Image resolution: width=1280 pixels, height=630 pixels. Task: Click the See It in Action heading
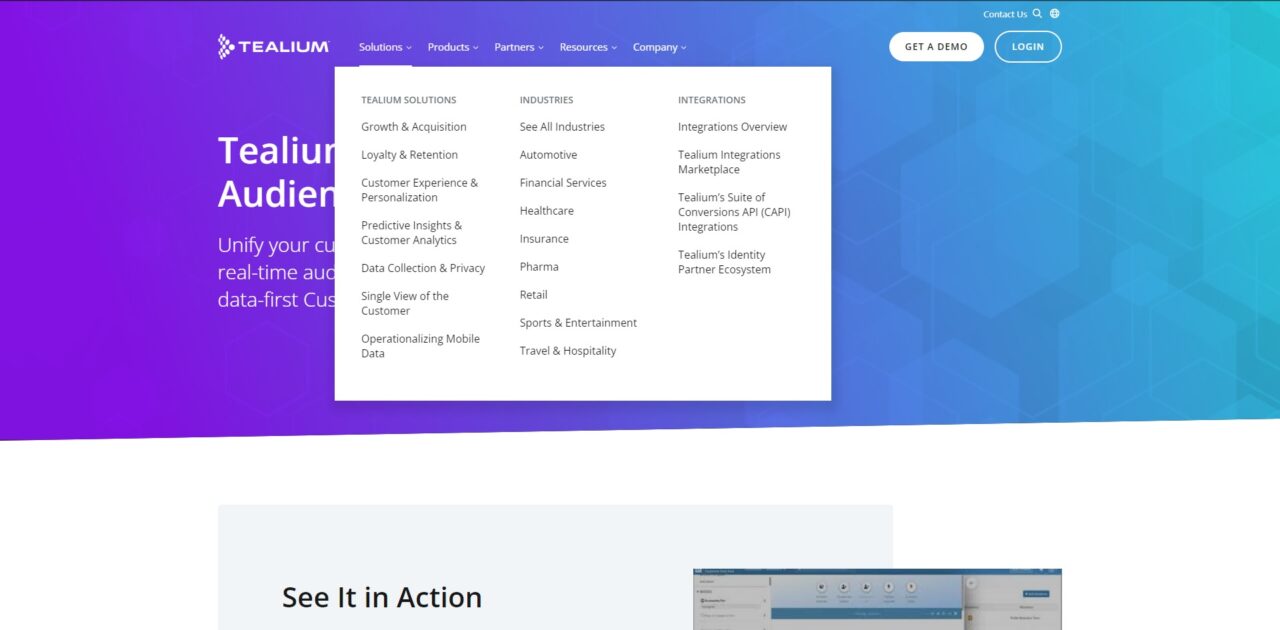[x=382, y=597]
